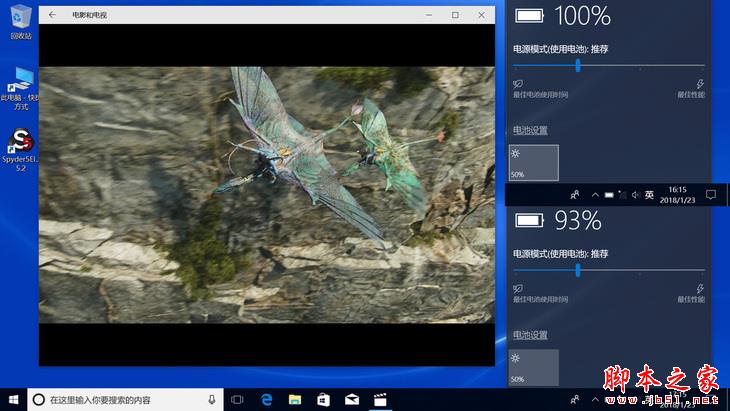This screenshot has height=411, width=730.
Task: Open File Explorer from the taskbar
Action: (295, 399)
